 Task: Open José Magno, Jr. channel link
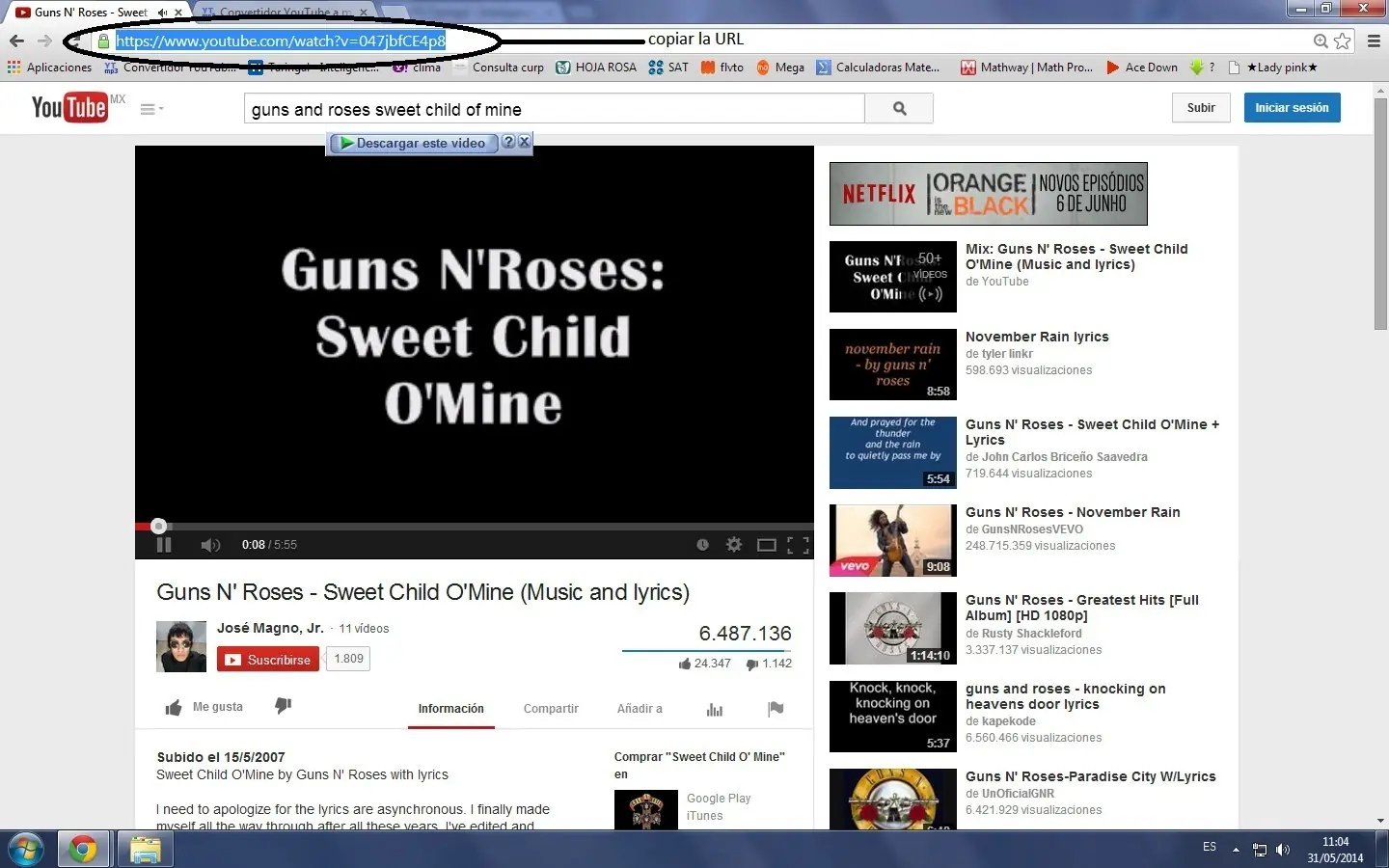[270, 628]
